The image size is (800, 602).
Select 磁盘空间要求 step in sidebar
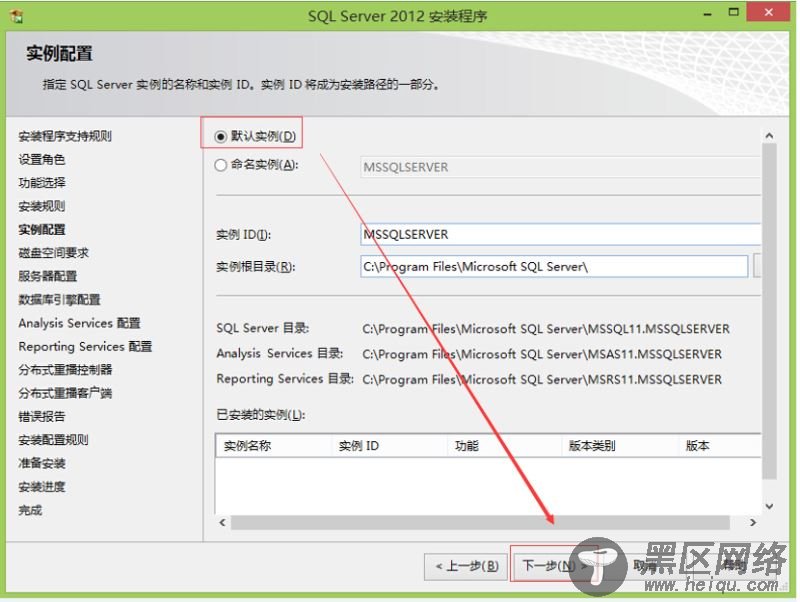(x=54, y=253)
